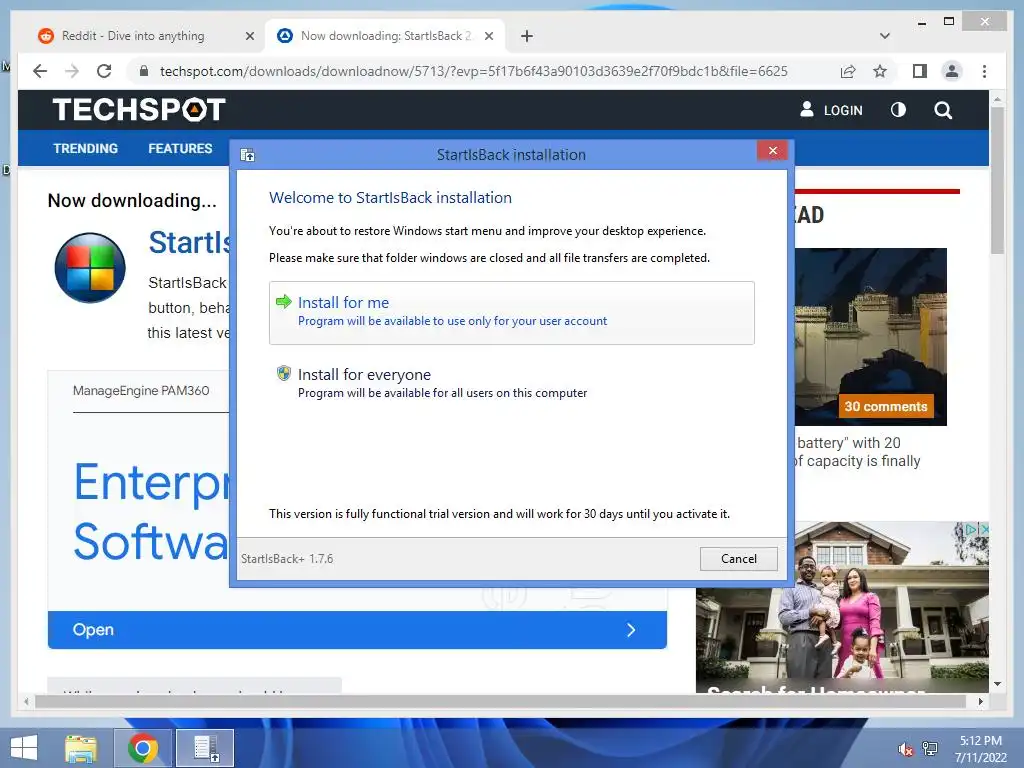This screenshot has height=768, width=1024.
Task: Close the Reddit browser tab
Action: click(249, 37)
